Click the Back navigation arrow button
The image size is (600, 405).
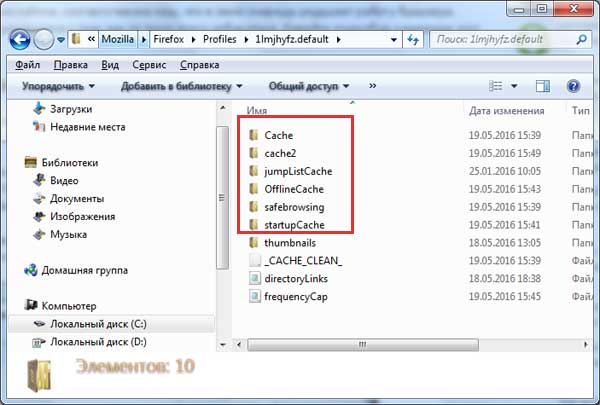click(20, 41)
